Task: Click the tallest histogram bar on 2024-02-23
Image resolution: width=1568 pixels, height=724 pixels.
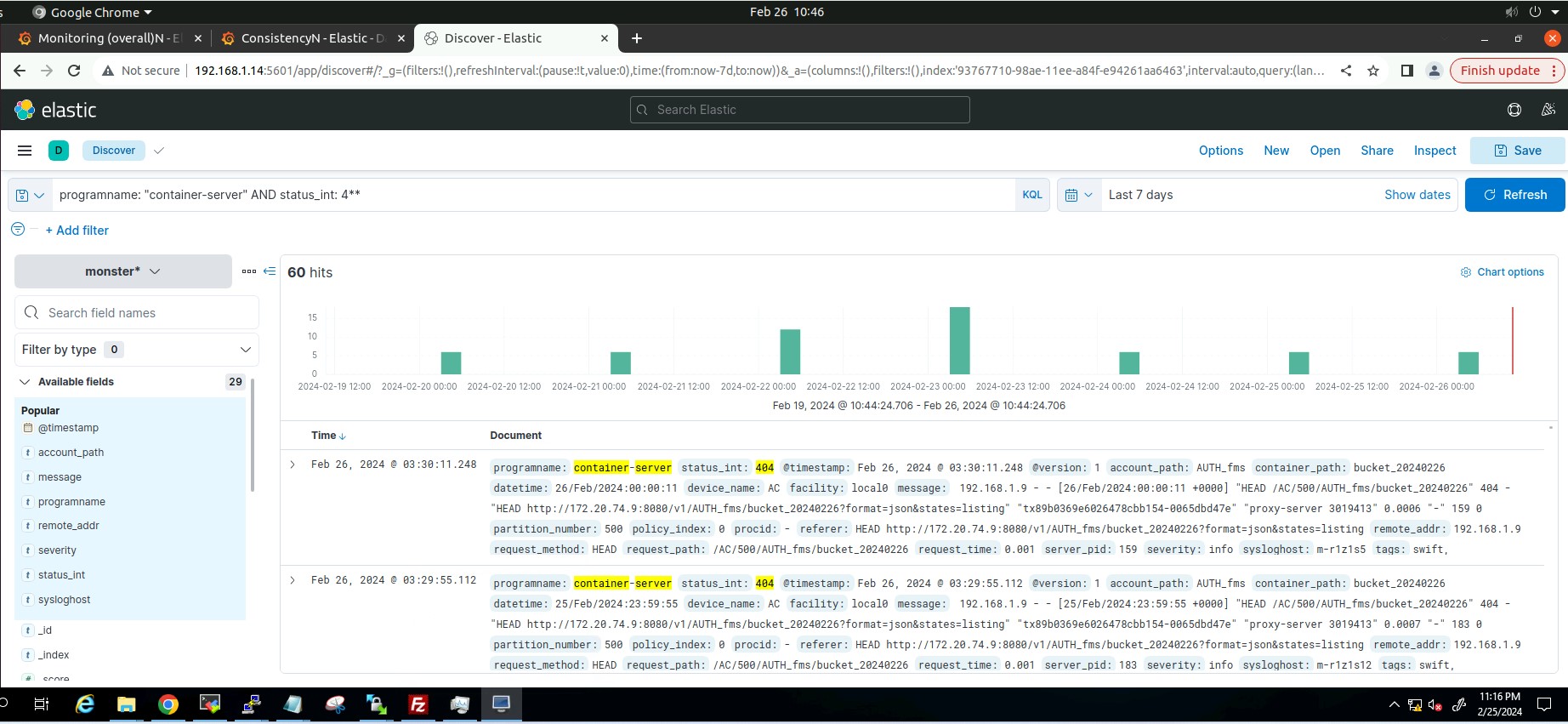Action: click(x=959, y=340)
